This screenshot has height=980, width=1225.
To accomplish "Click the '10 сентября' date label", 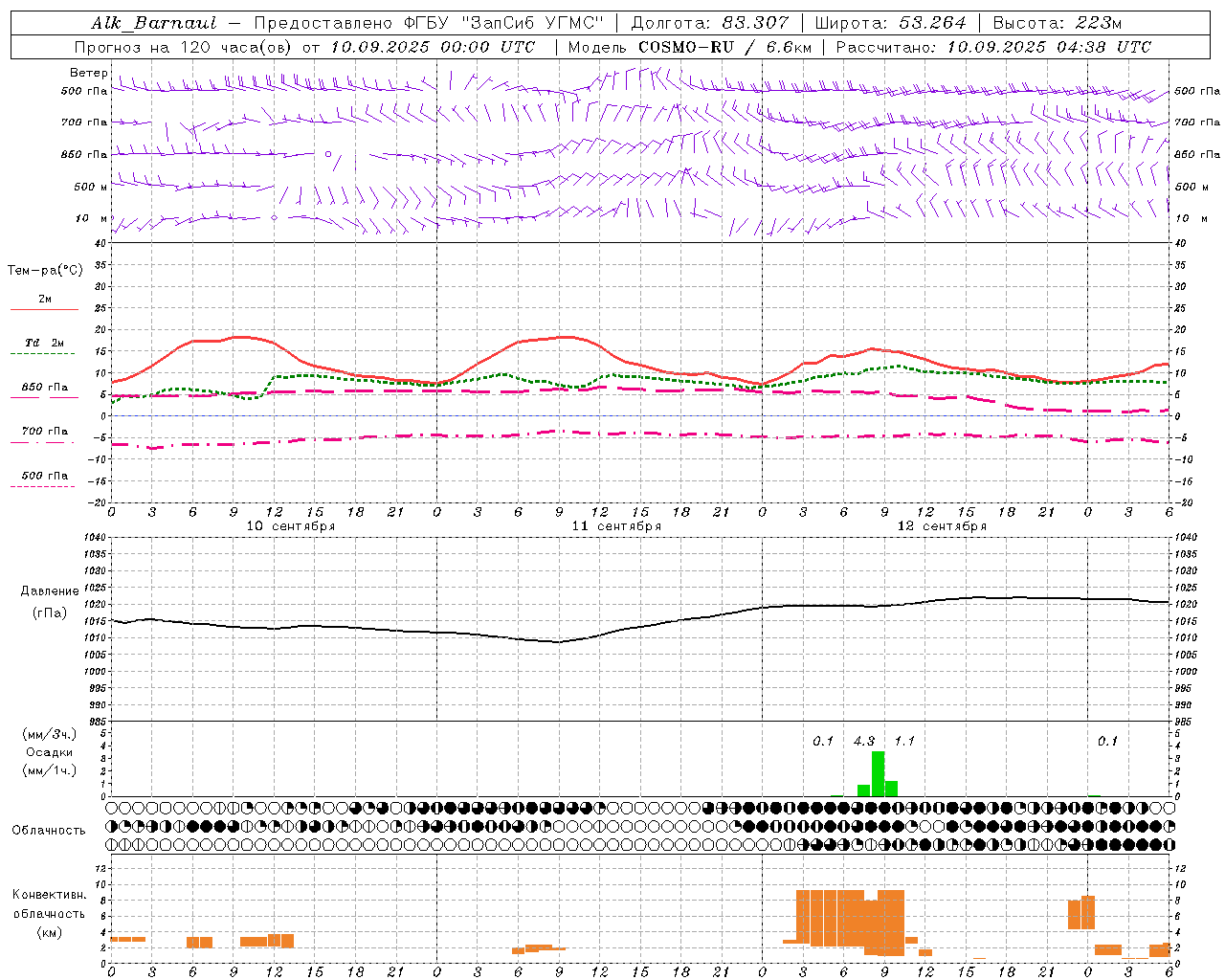I will [x=291, y=526].
